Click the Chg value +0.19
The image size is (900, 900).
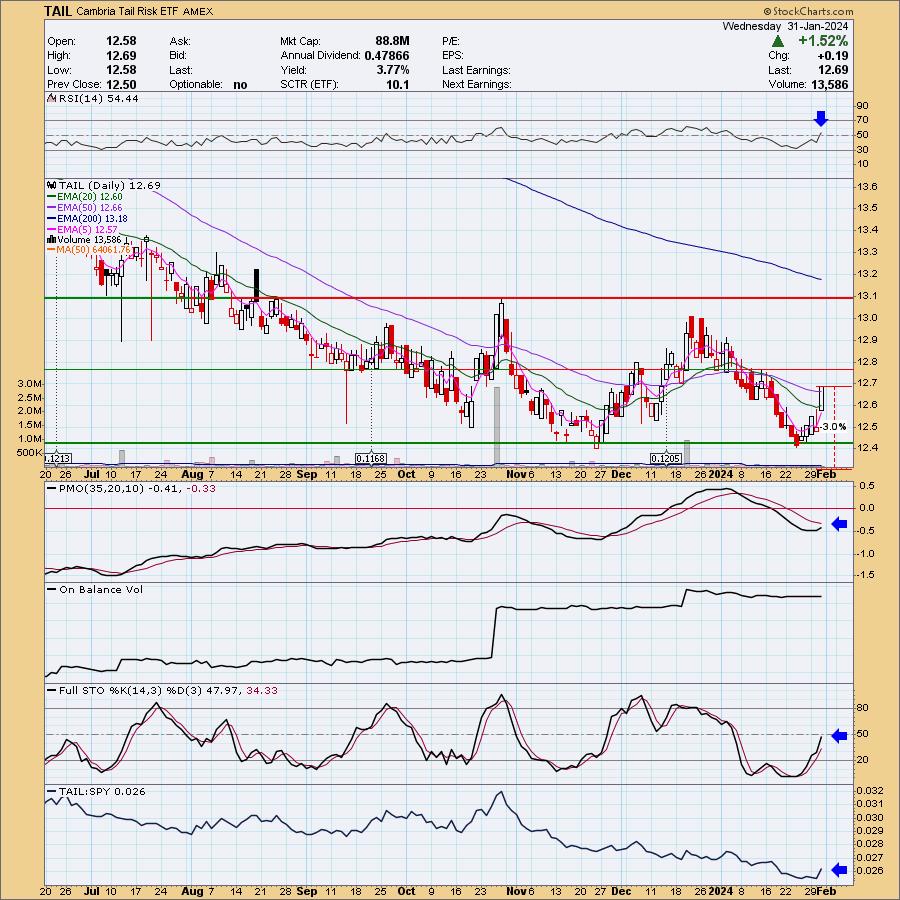point(833,56)
